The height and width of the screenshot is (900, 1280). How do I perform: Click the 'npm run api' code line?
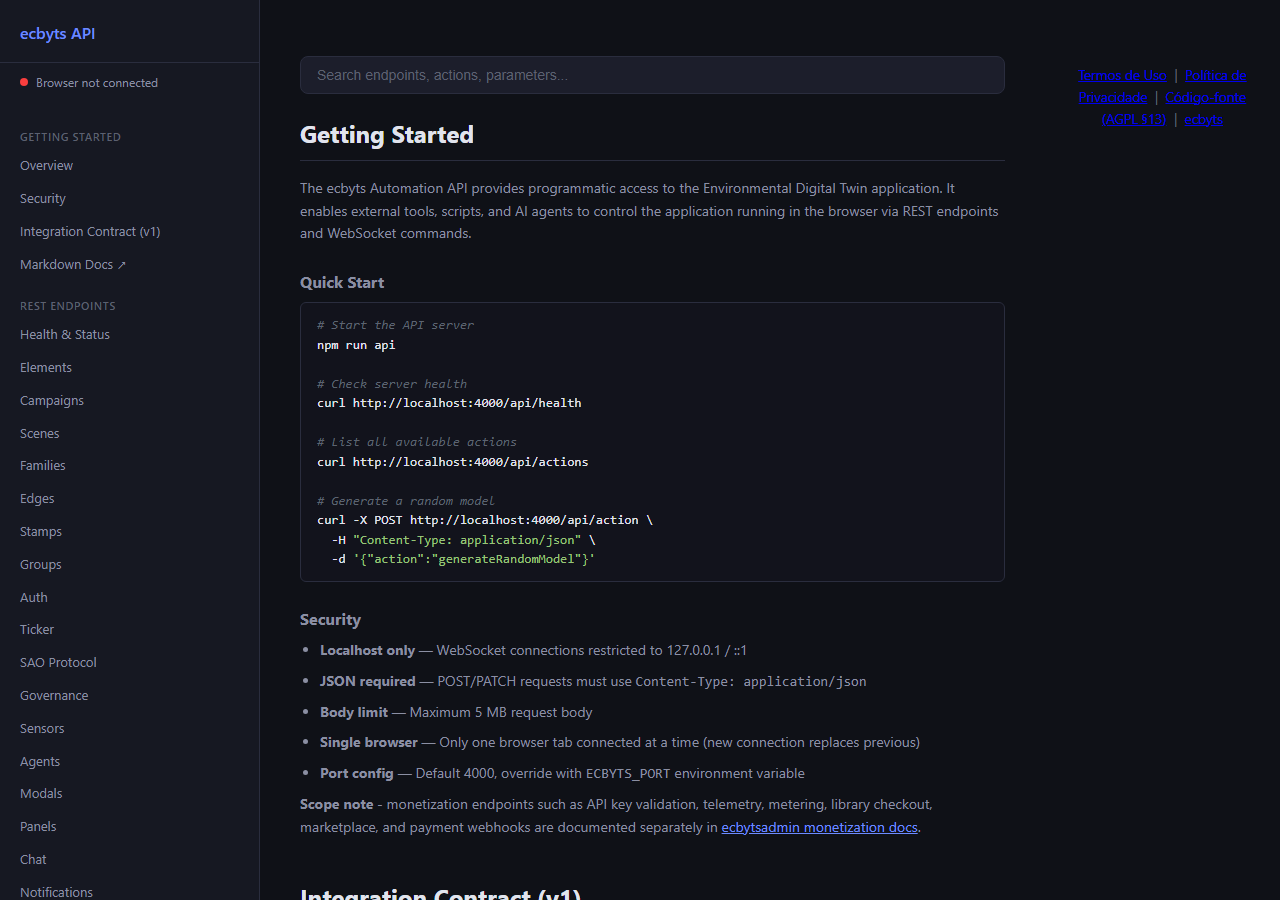coord(356,345)
